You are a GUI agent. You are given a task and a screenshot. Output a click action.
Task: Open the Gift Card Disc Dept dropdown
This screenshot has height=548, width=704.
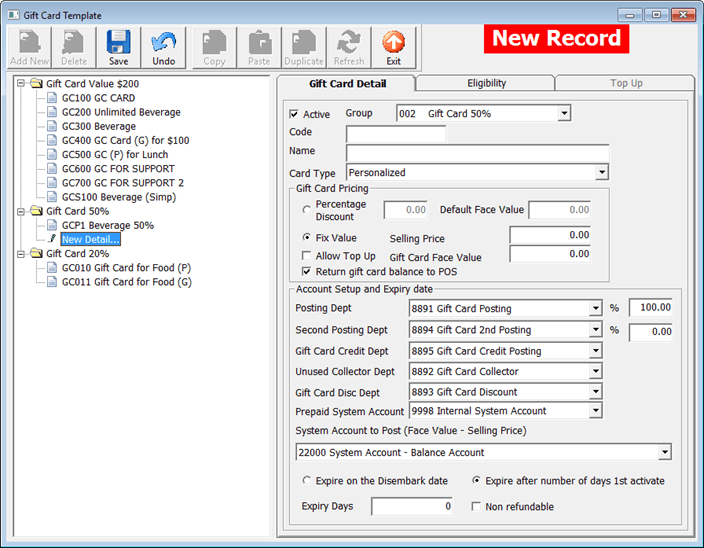point(595,392)
